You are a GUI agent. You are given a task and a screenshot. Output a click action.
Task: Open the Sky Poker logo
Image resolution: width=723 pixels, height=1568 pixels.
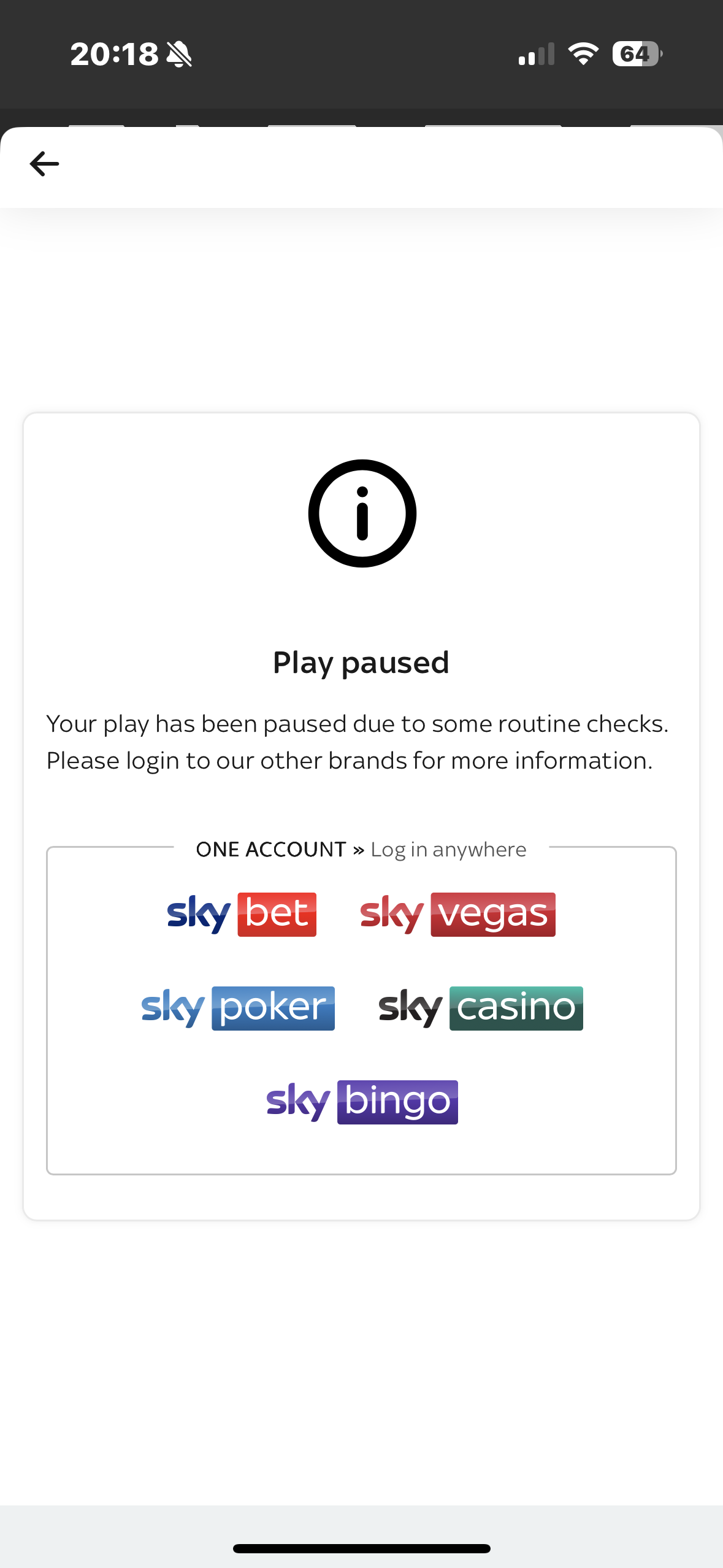click(237, 1007)
